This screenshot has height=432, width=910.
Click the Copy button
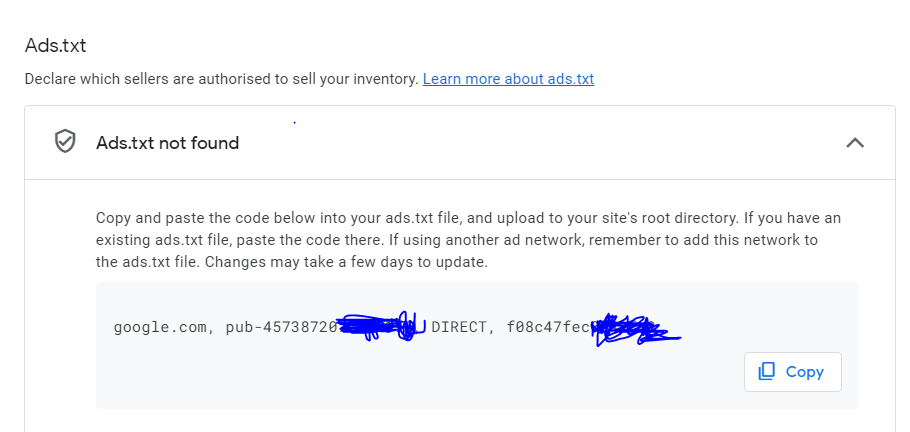793,372
